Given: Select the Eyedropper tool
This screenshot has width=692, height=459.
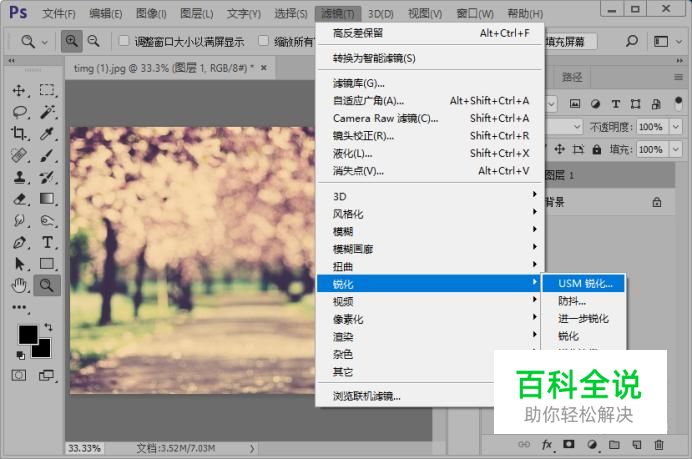Looking at the screenshot, I should pos(47,133).
